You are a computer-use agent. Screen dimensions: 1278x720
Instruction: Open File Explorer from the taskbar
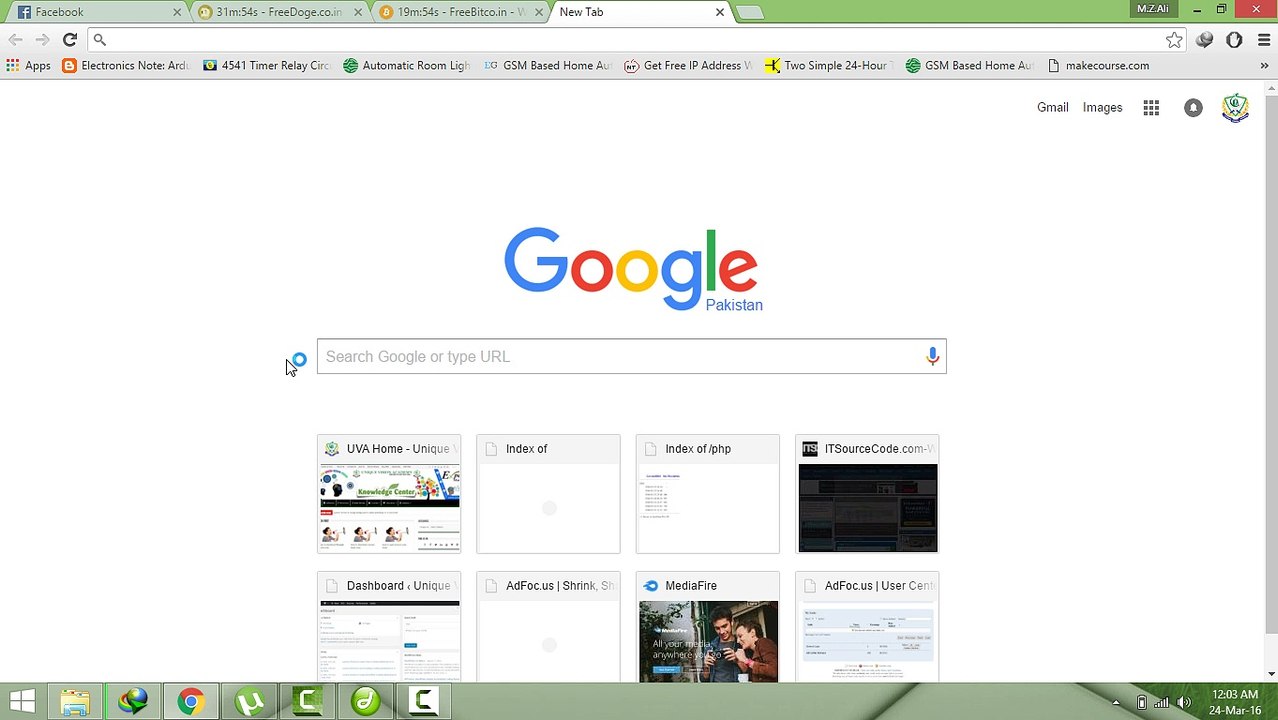[75, 702]
